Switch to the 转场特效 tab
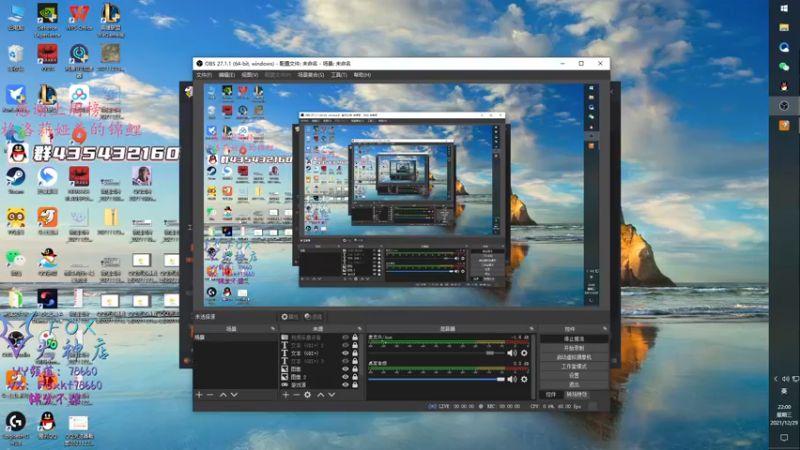The height and width of the screenshot is (450, 800). click(577, 394)
